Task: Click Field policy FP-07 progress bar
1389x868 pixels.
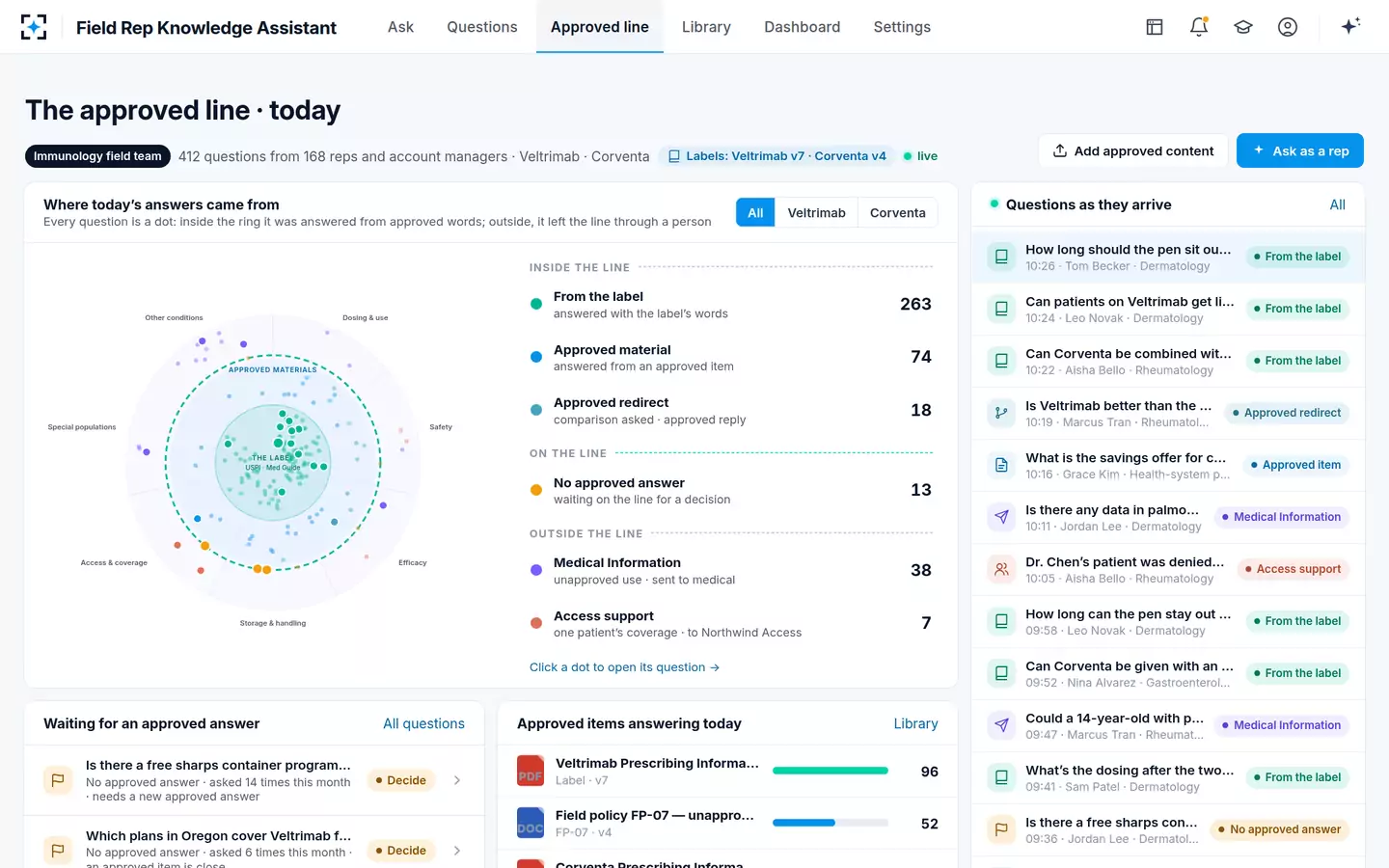Action: click(x=831, y=823)
